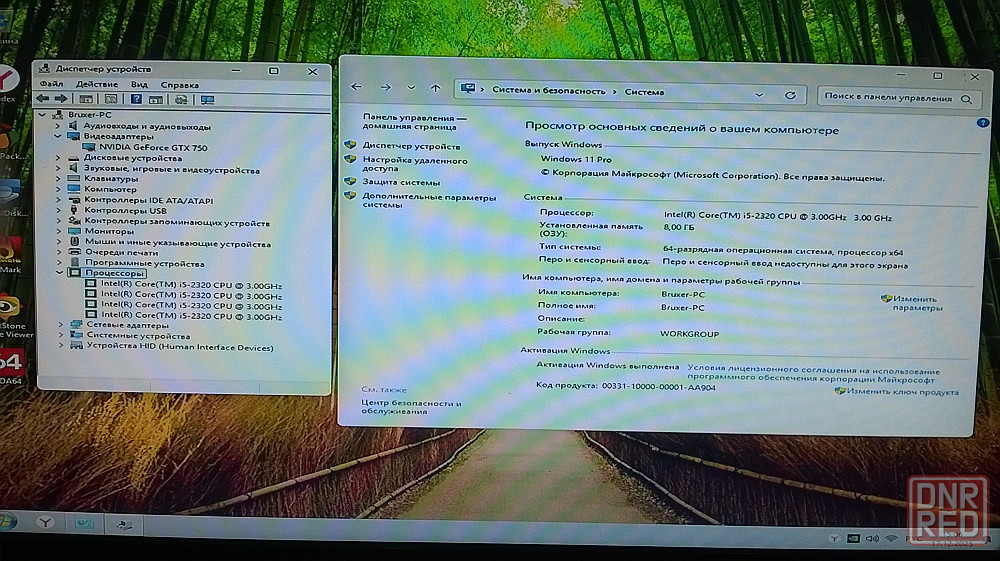This screenshot has height=561, width=1000.
Task: Select Контроллеры USB in device tree
Action: [x=125, y=211]
